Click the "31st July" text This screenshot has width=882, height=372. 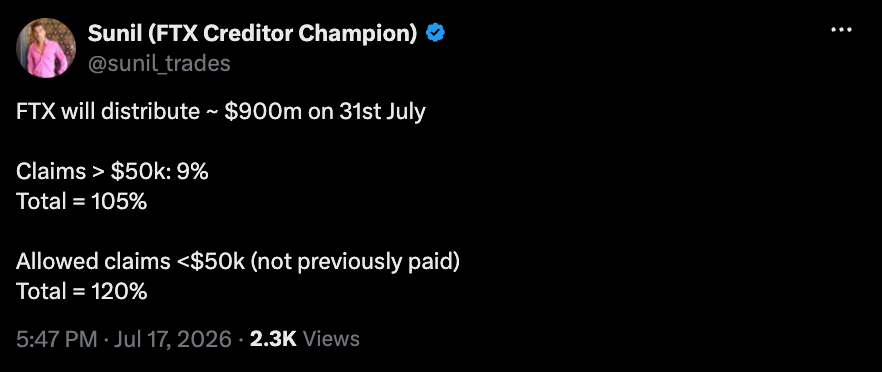pyautogui.click(x=382, y=111)
